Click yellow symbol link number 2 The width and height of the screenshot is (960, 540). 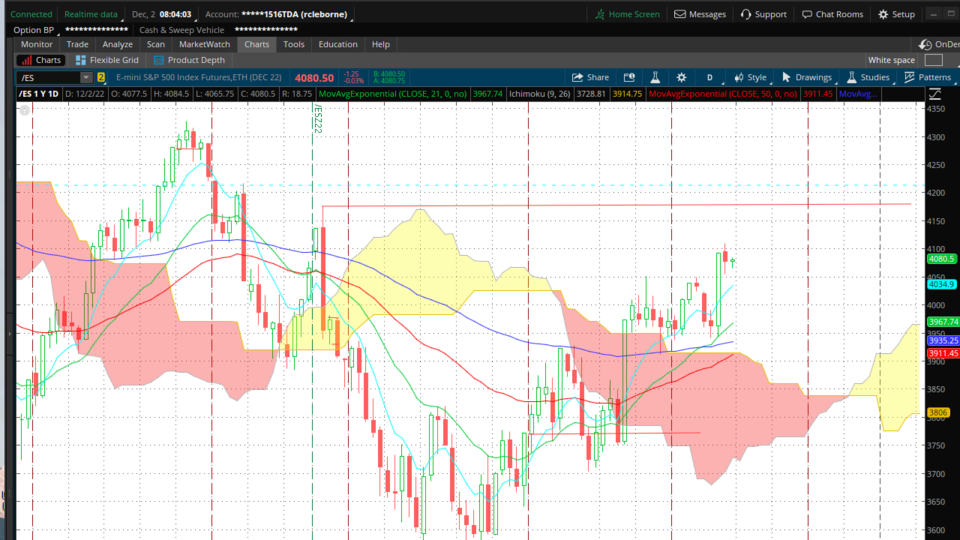(101, 77)
